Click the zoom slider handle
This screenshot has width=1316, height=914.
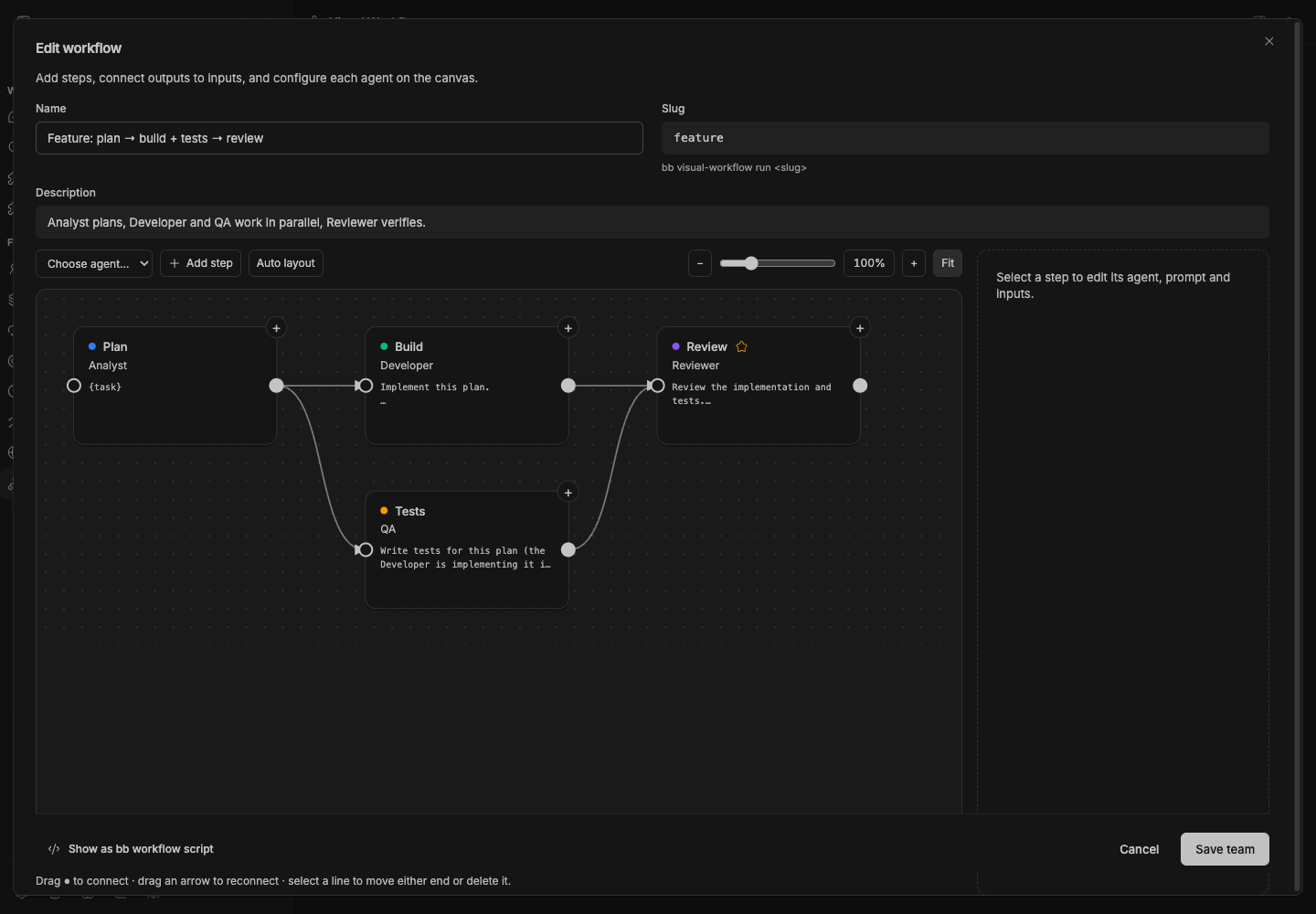point(751,263)
